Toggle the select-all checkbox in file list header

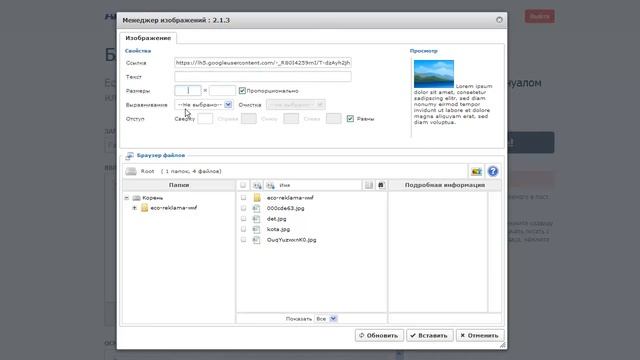(243, 185)
